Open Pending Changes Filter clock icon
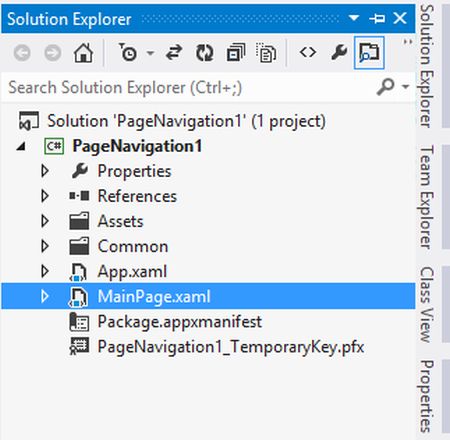 (x=128, y=52)
